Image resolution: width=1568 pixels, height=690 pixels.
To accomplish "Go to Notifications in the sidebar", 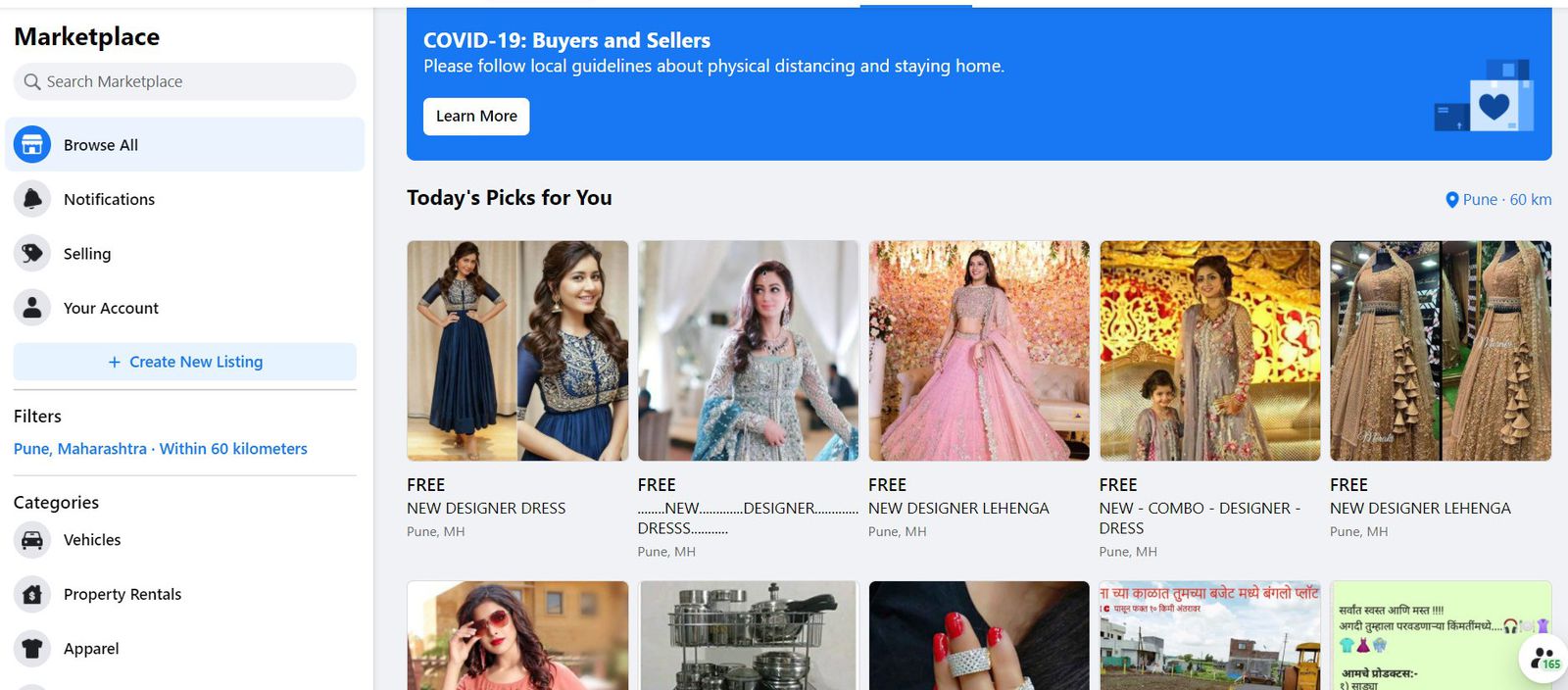I will 185,199.
